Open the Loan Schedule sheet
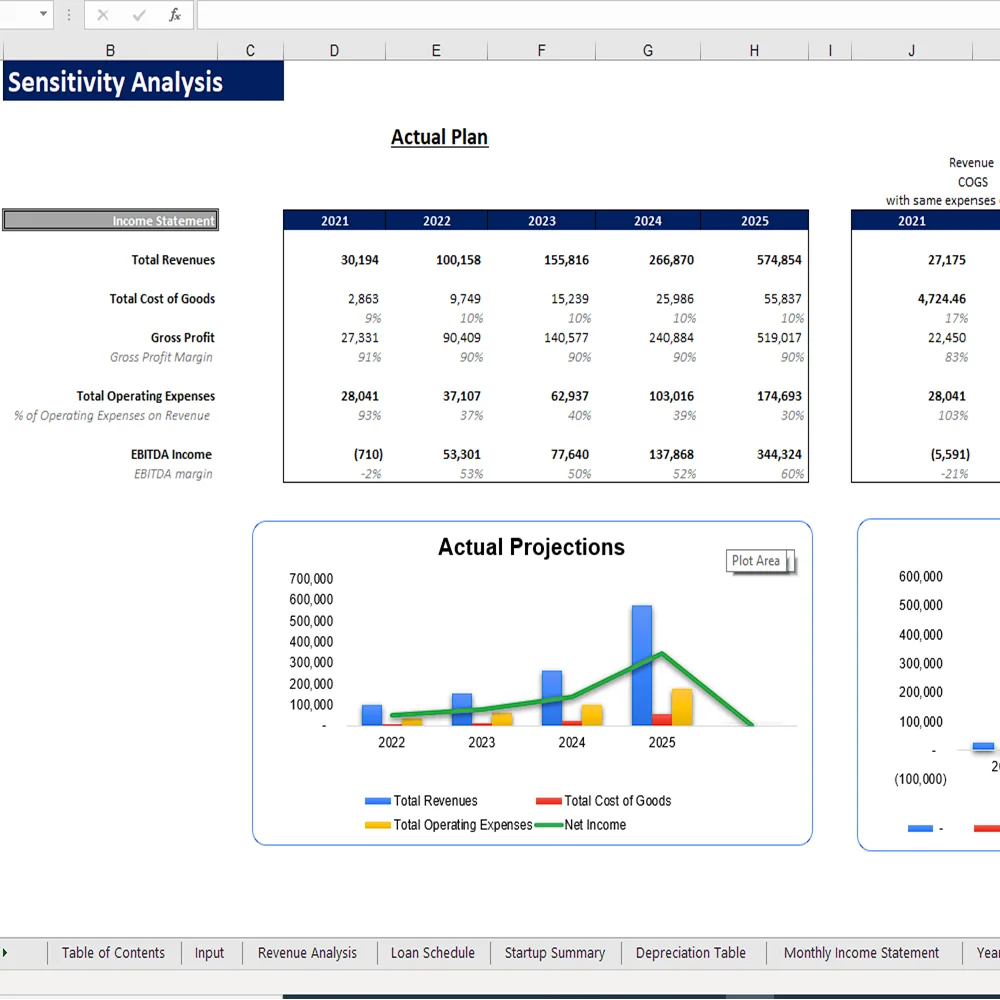This screenshot has height=1000, width=1000. click(432, 952)
